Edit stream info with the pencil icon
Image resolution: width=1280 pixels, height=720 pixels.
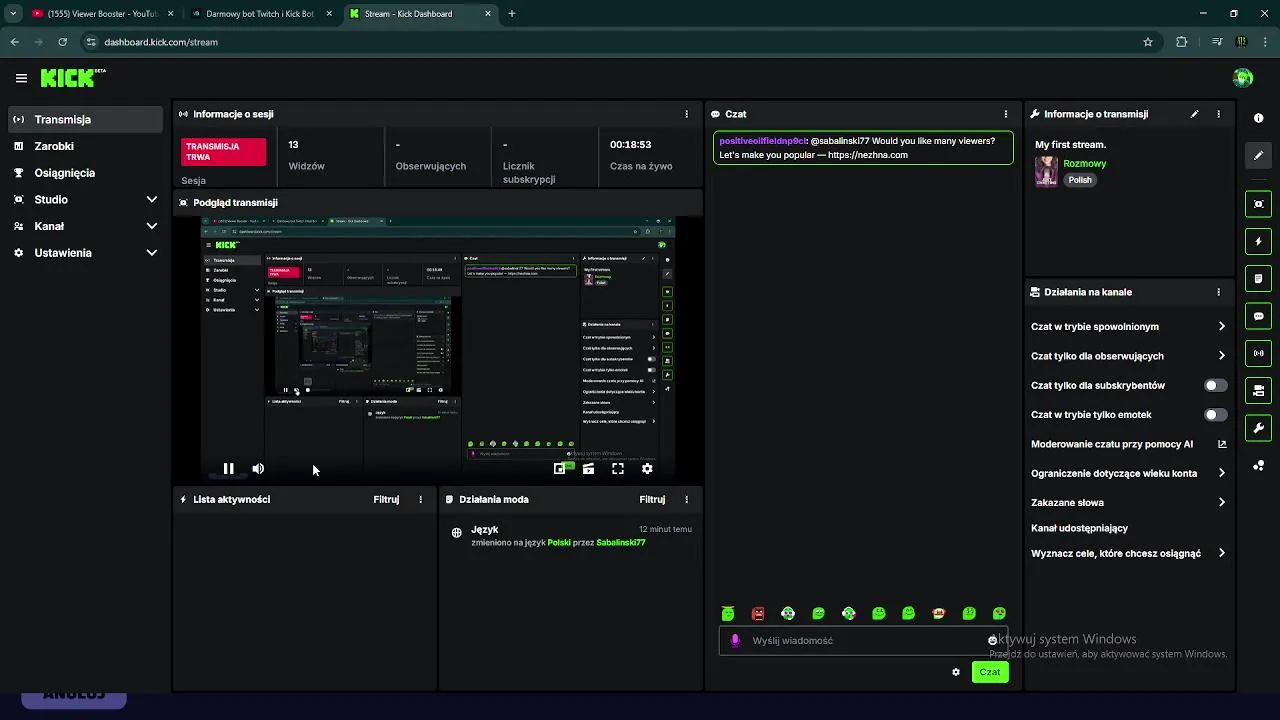(x=1194, y=114)
